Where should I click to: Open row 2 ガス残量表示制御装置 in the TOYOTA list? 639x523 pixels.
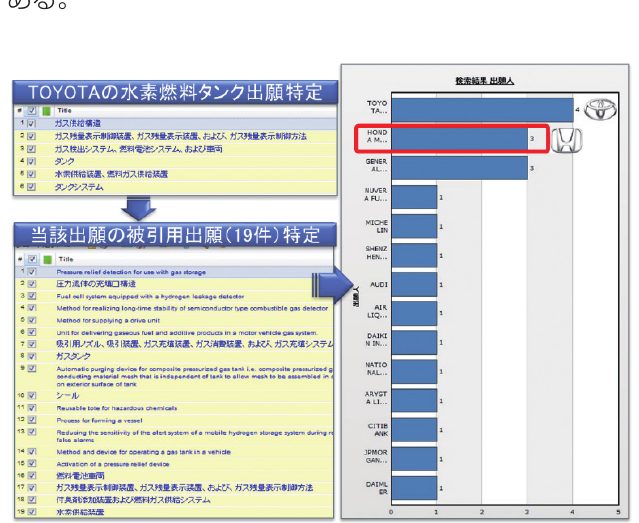181,136
